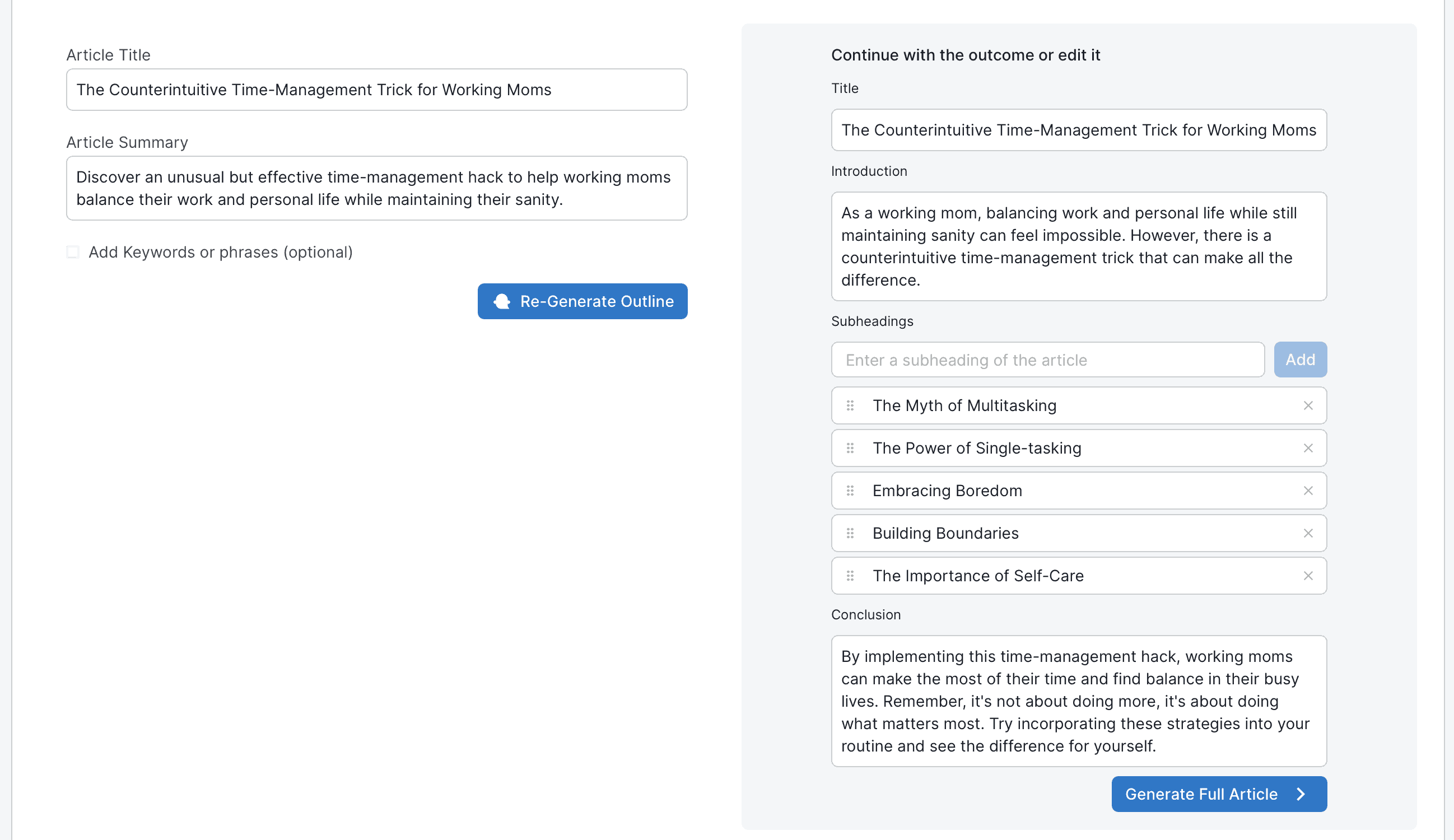1454x840 pixels.
Task: Click drag handle of Single-tasking row
Action: click(850, 448)
